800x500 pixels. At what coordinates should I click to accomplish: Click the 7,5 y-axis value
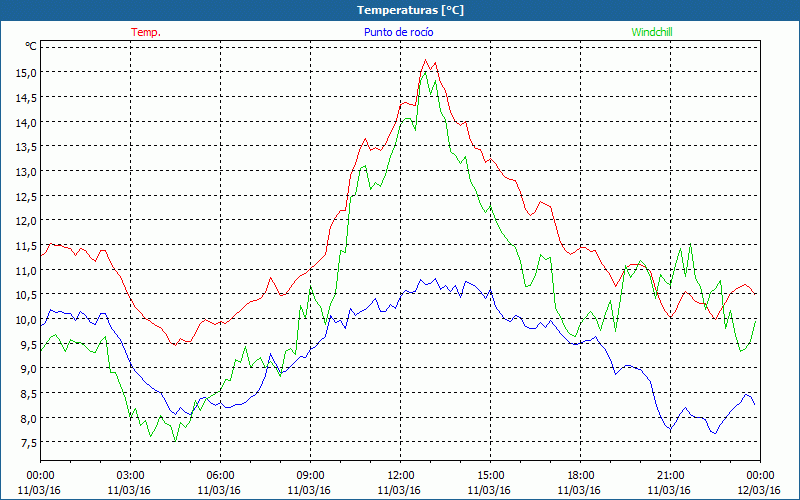28,443
